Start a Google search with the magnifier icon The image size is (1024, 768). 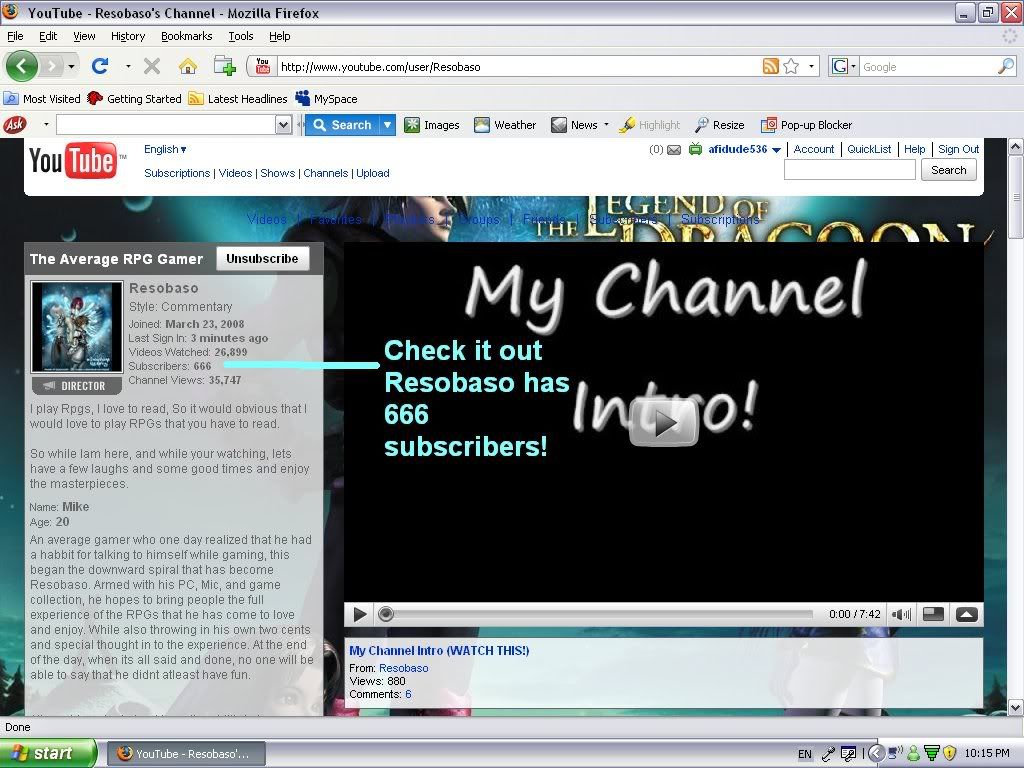coord(1006,66)
